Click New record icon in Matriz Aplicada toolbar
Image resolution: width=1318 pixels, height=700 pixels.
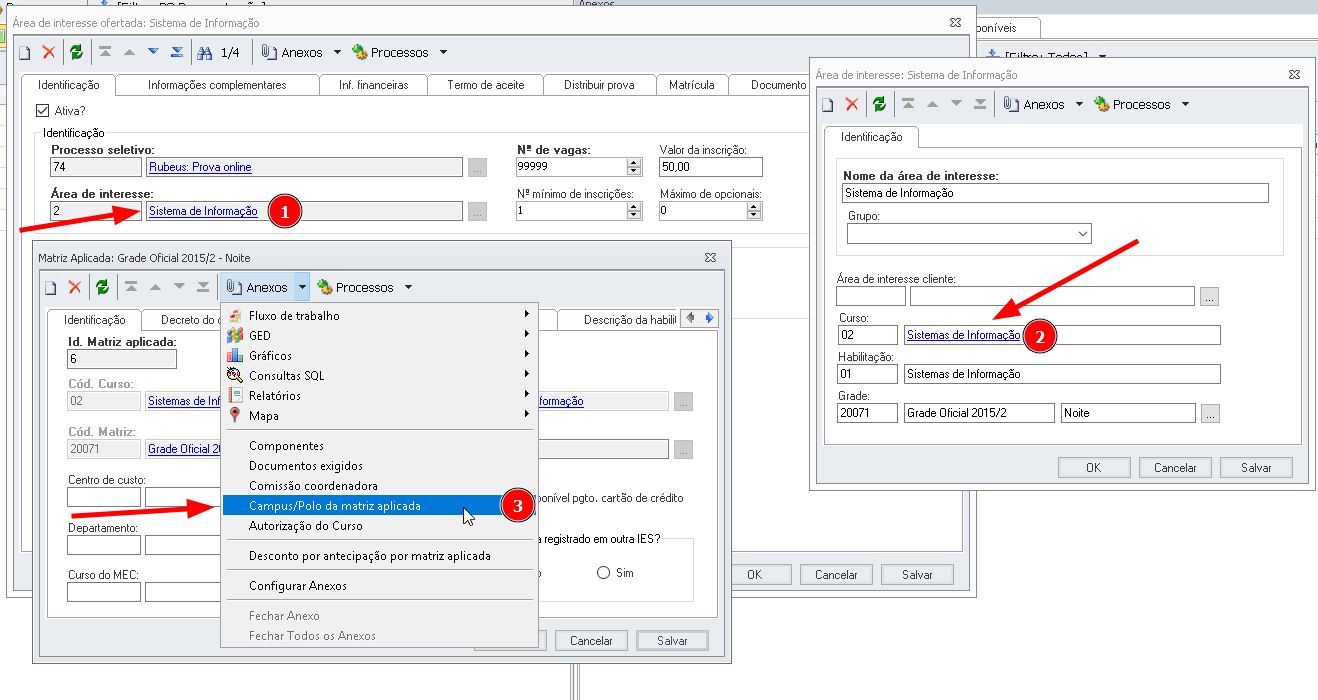point(51,287)
